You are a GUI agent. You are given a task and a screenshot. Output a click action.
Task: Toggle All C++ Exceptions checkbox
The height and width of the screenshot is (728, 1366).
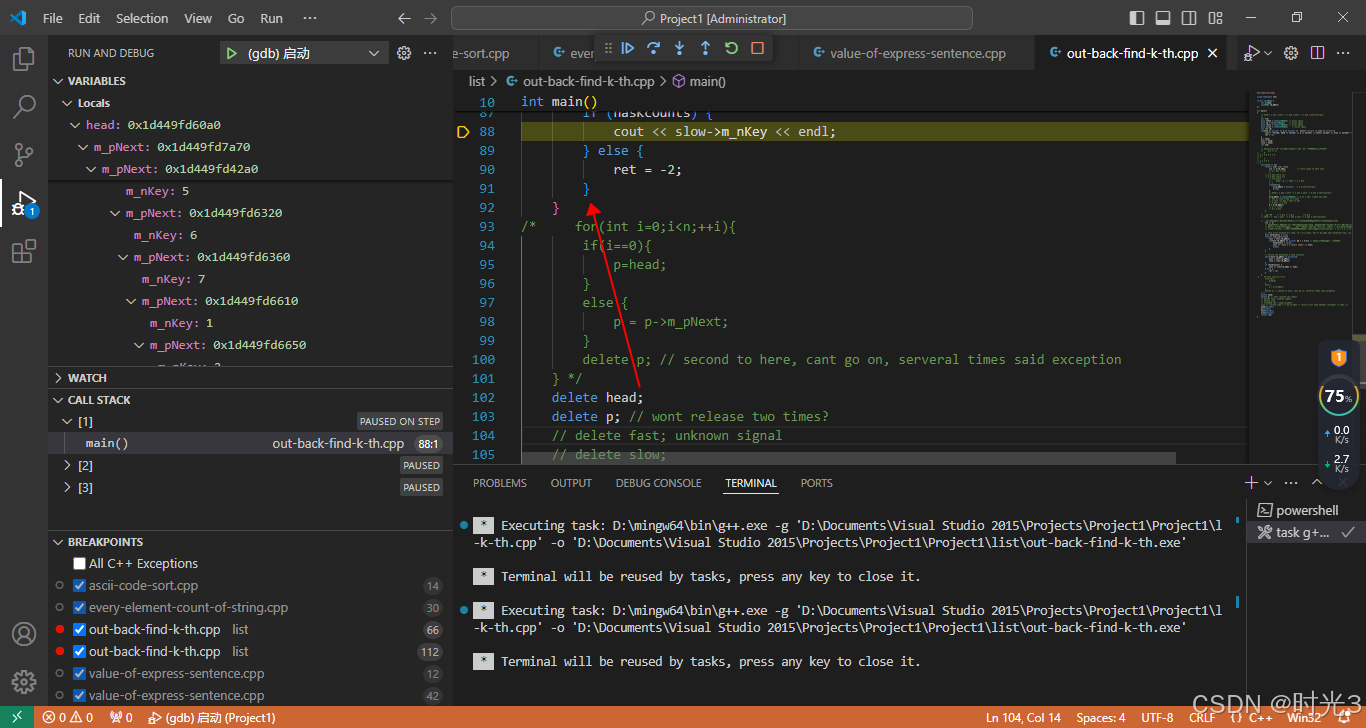click(80, 563)
